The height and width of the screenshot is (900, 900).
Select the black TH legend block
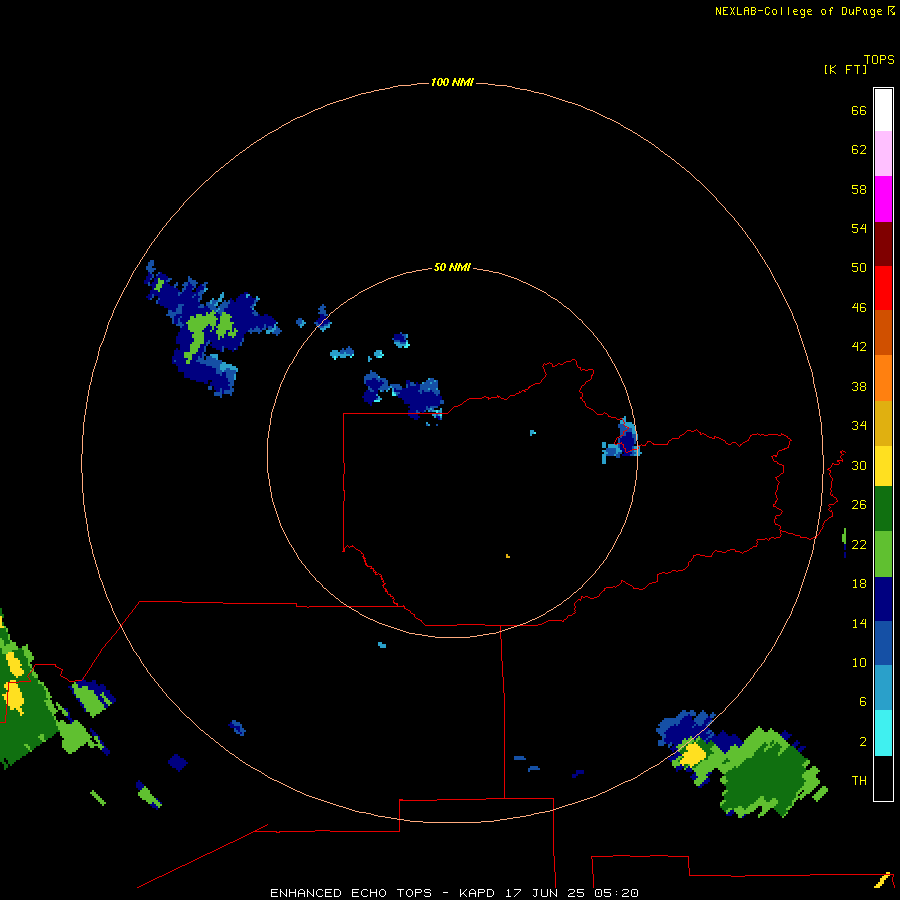click(883, 778)
